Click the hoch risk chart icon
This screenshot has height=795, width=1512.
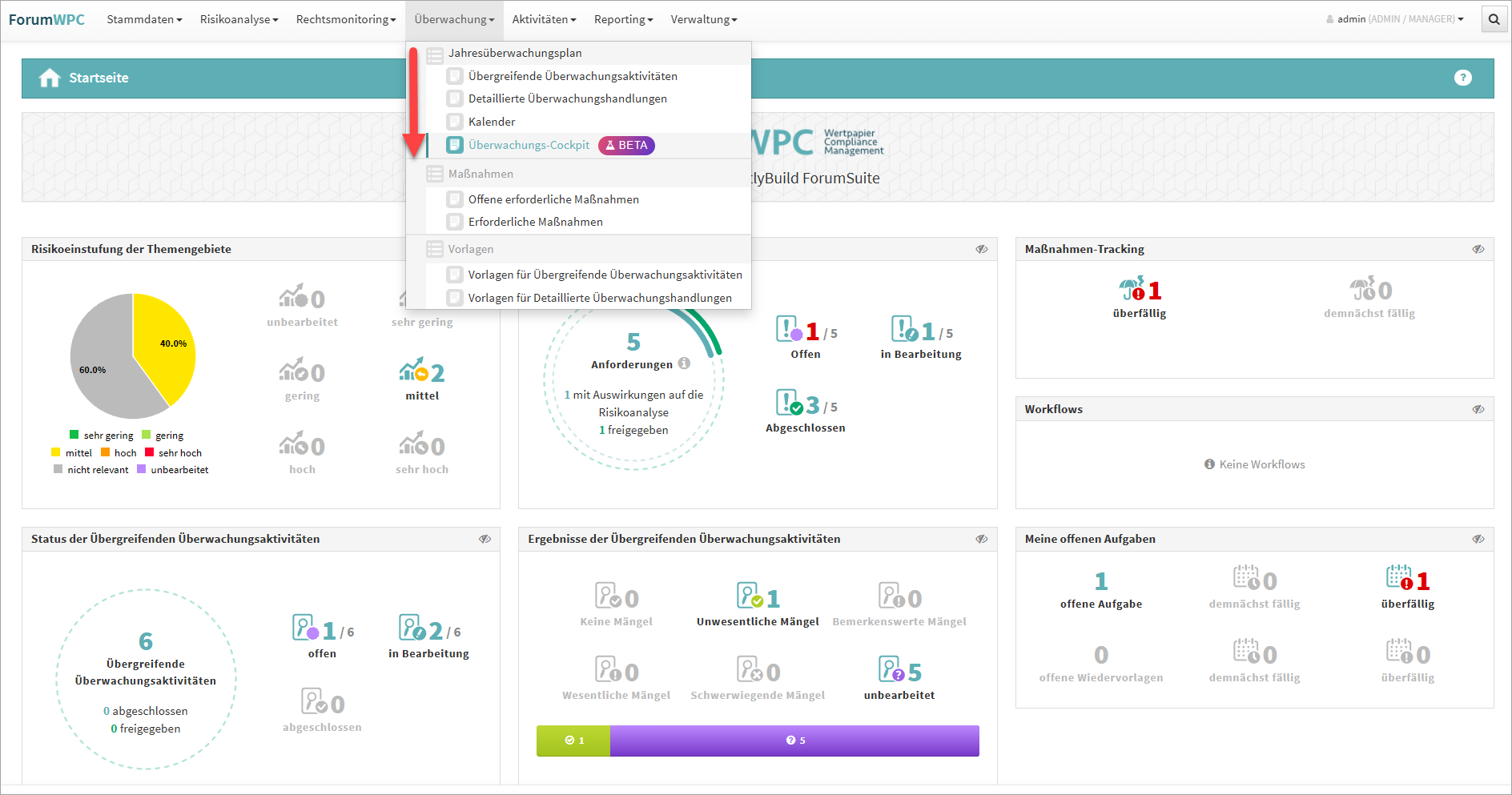293,444
